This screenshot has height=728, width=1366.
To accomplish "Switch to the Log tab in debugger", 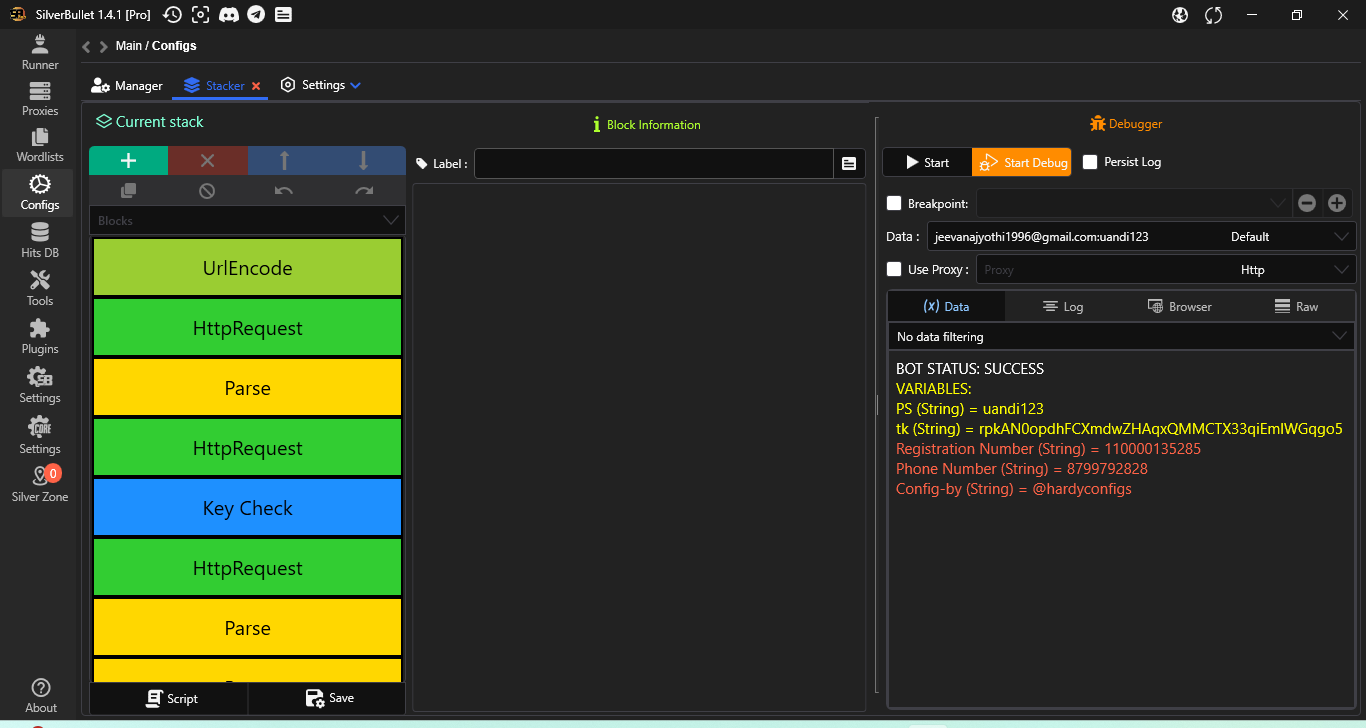I will pyautogui.click(x=1062, y=307).
